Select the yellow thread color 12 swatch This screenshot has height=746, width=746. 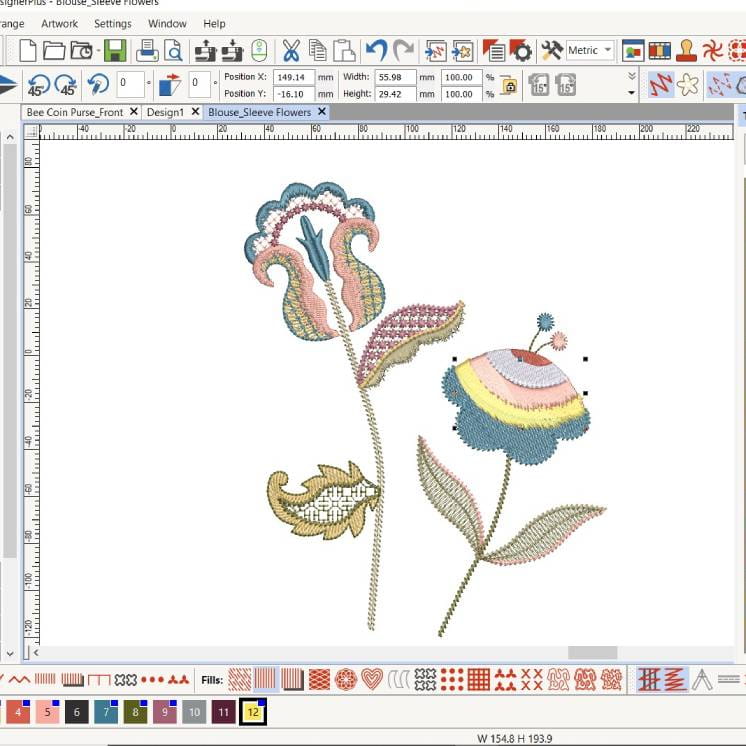[x=252, y=712]
